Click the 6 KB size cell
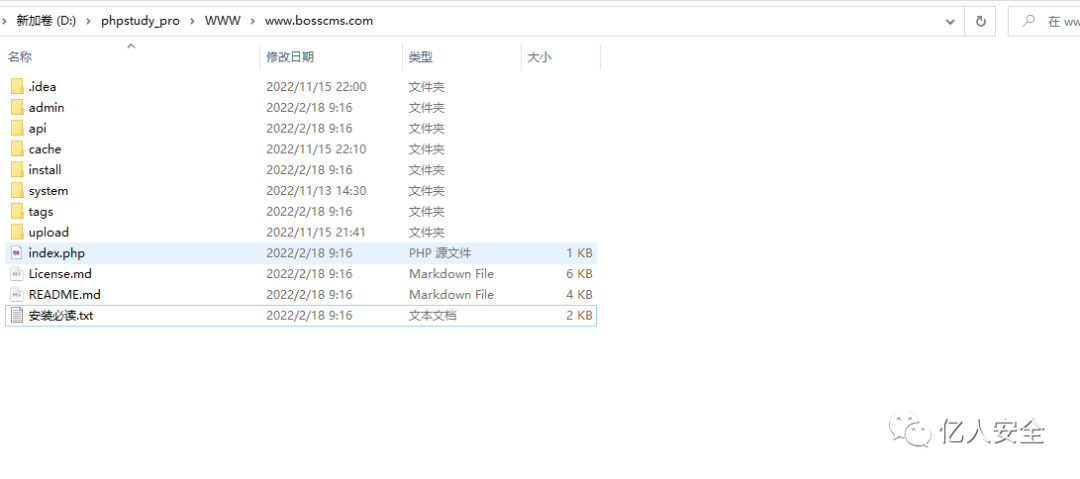The height and width of the screenshot is (479, 1080). tap(579, 274)
